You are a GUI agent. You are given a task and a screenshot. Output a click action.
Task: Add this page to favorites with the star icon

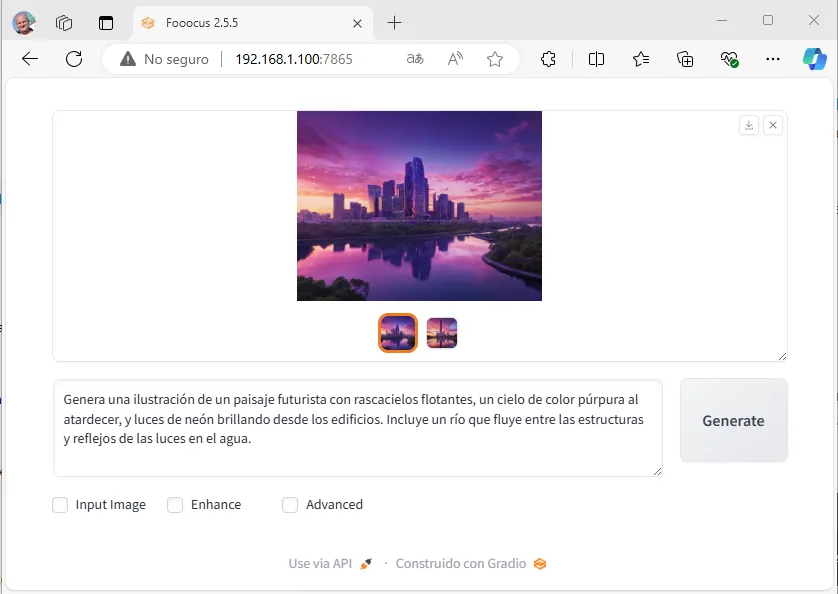[495, 59]
